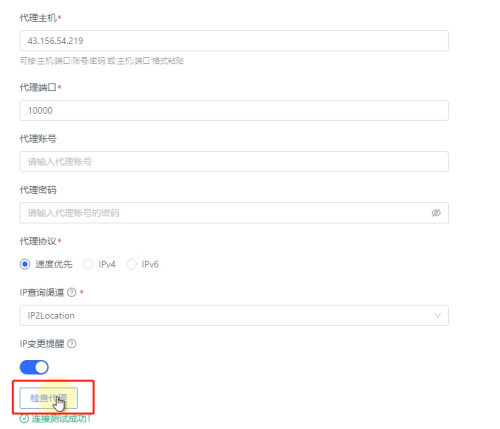Select the IPv4 radio option
The image size is (500, 429).
click(88, 264)
